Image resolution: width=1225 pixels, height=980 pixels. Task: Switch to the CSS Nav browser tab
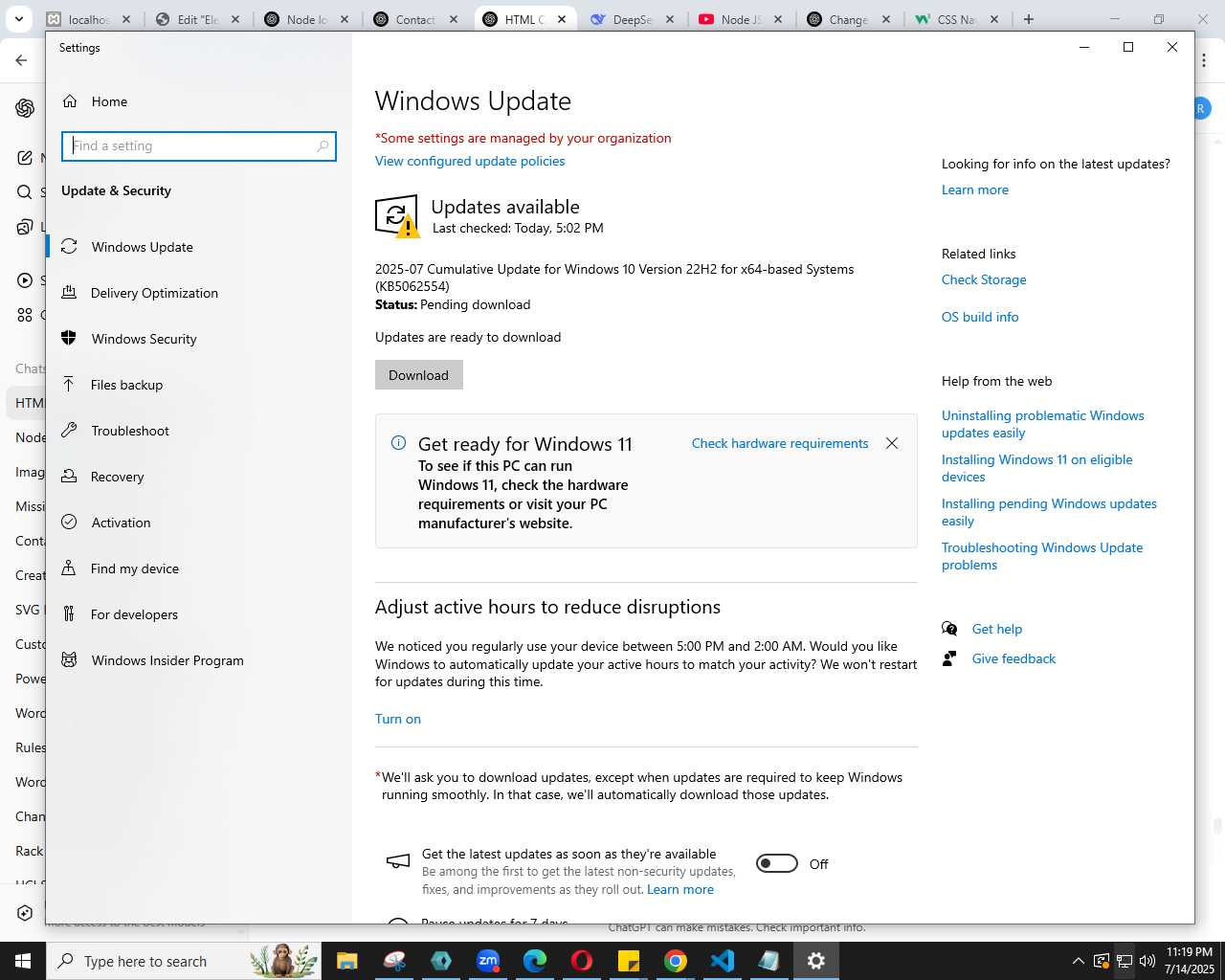click(x=956, y=19)
